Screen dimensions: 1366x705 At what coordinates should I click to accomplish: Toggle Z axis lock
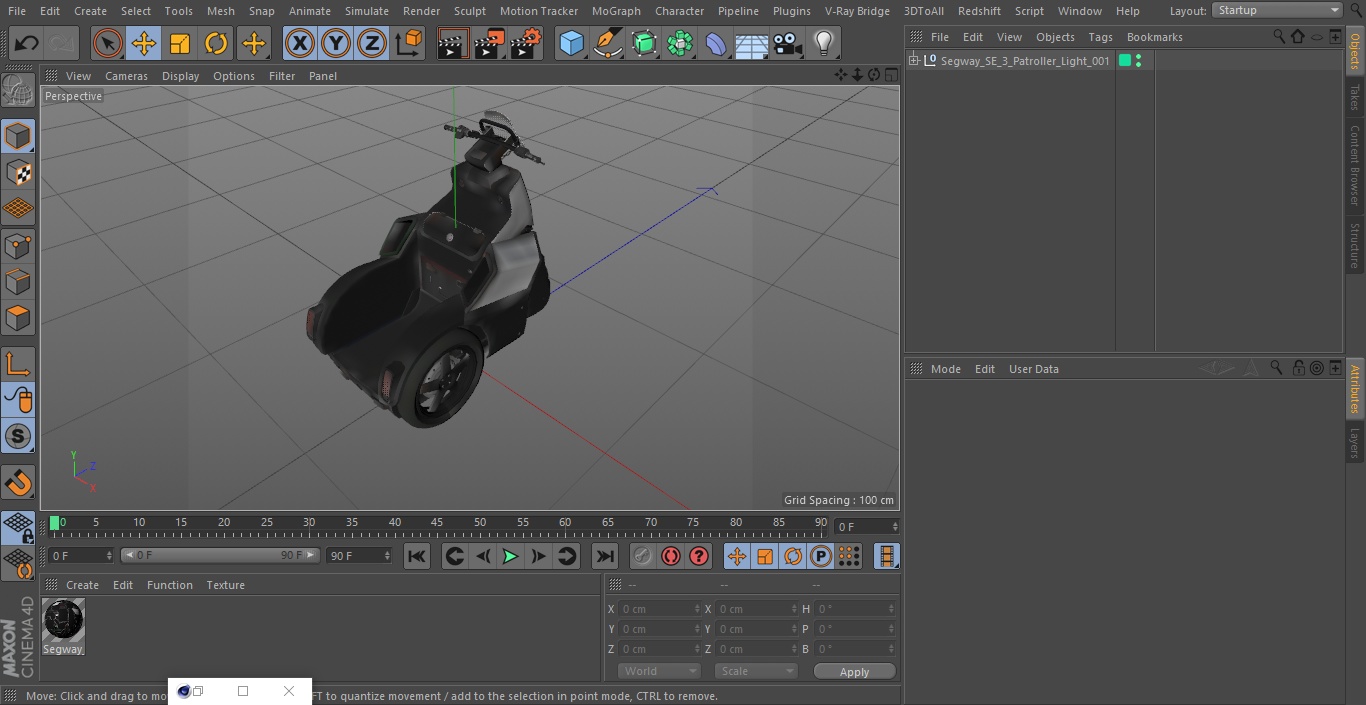tap(372, 43)
